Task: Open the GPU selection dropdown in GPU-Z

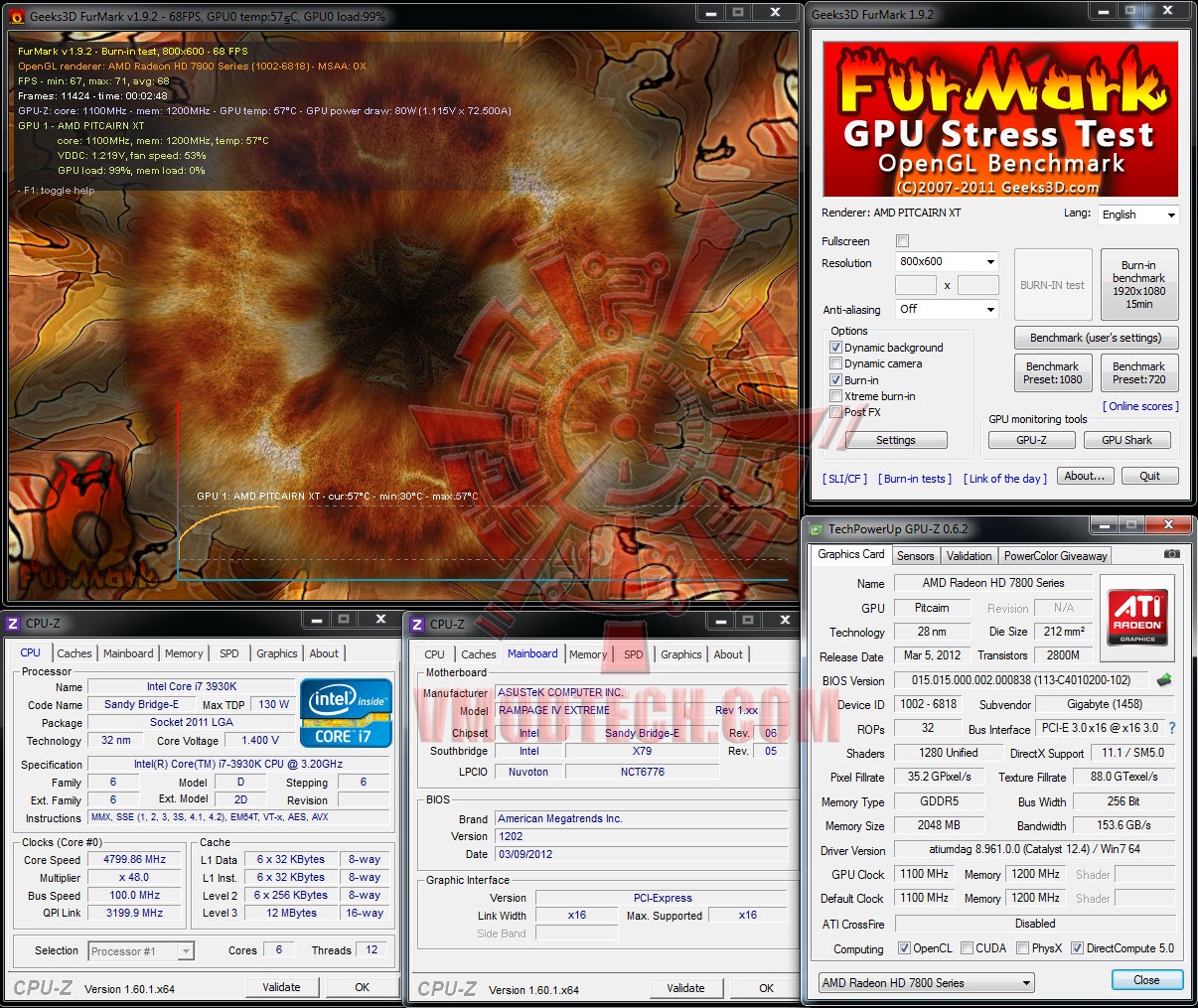Action: coord(927,983)
